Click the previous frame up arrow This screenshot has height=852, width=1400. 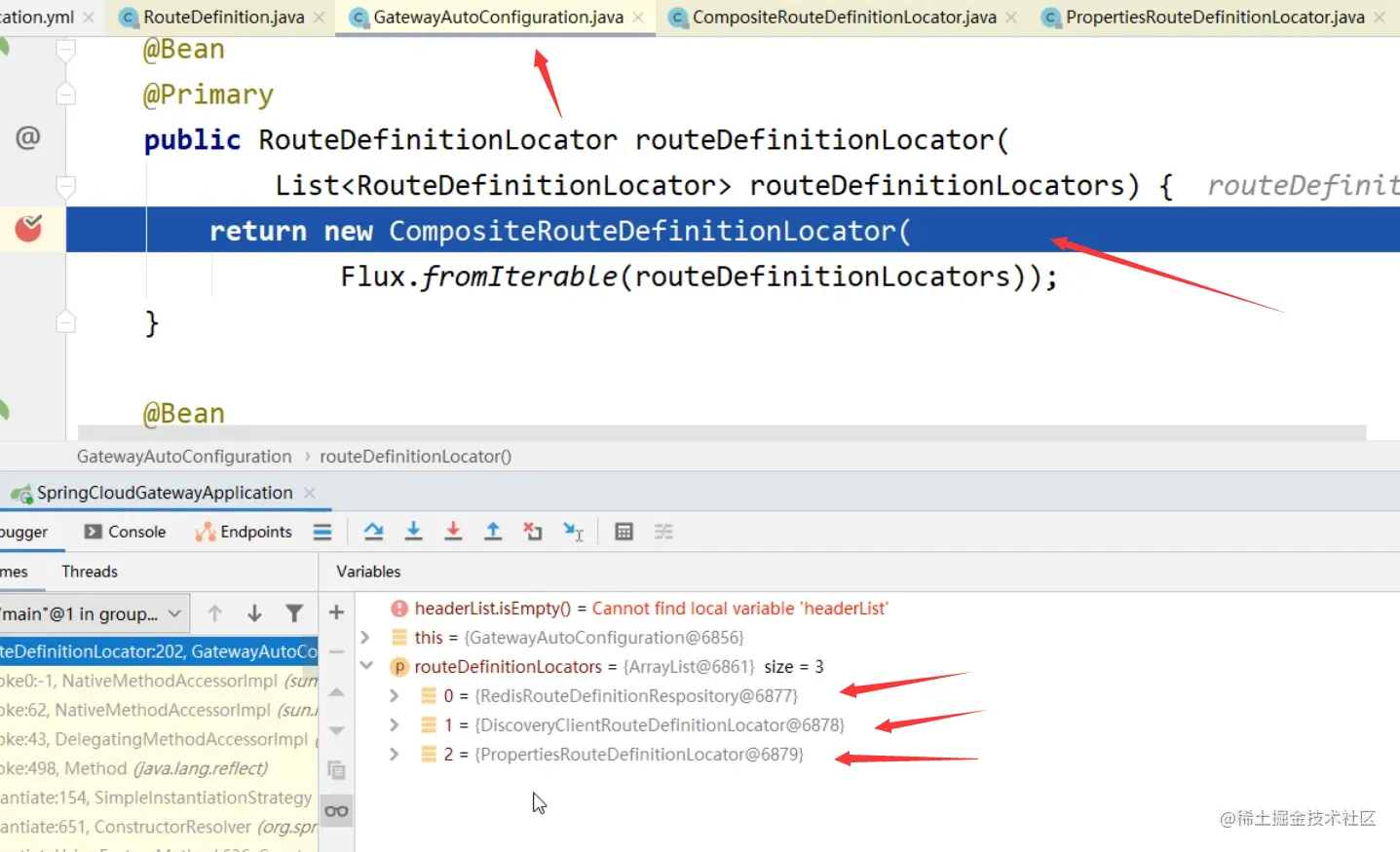[215, 613]
